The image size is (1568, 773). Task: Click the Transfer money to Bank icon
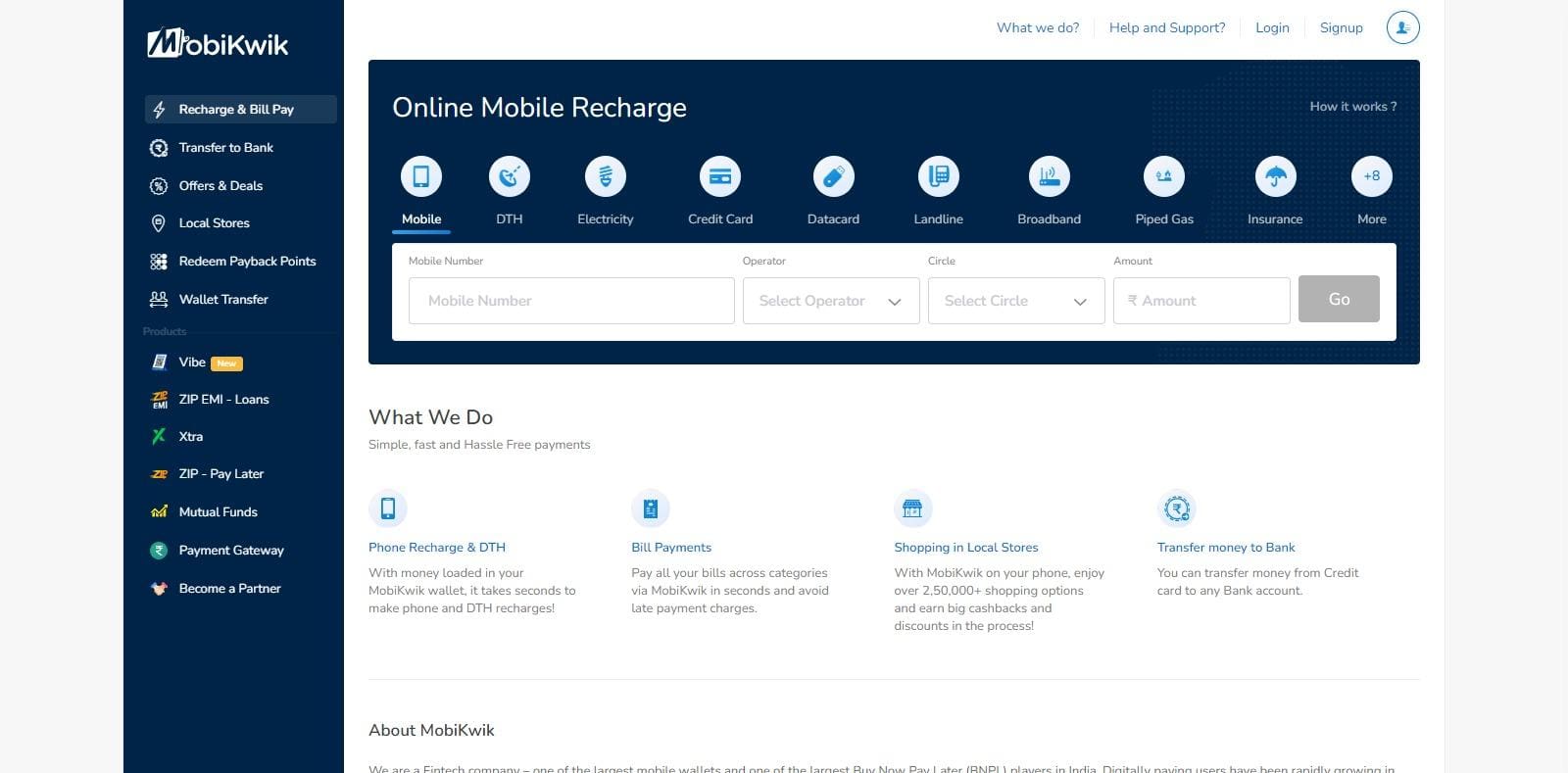tap(1177, 508)
